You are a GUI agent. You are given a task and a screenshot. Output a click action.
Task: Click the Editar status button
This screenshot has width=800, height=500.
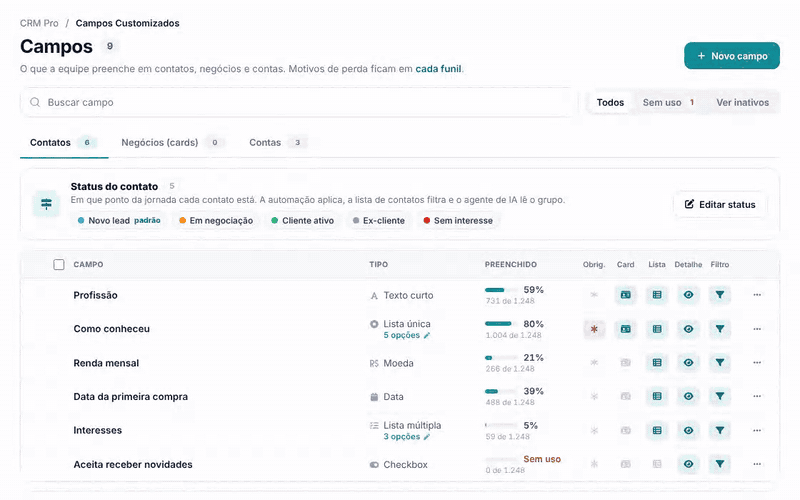tap(720, 205)
